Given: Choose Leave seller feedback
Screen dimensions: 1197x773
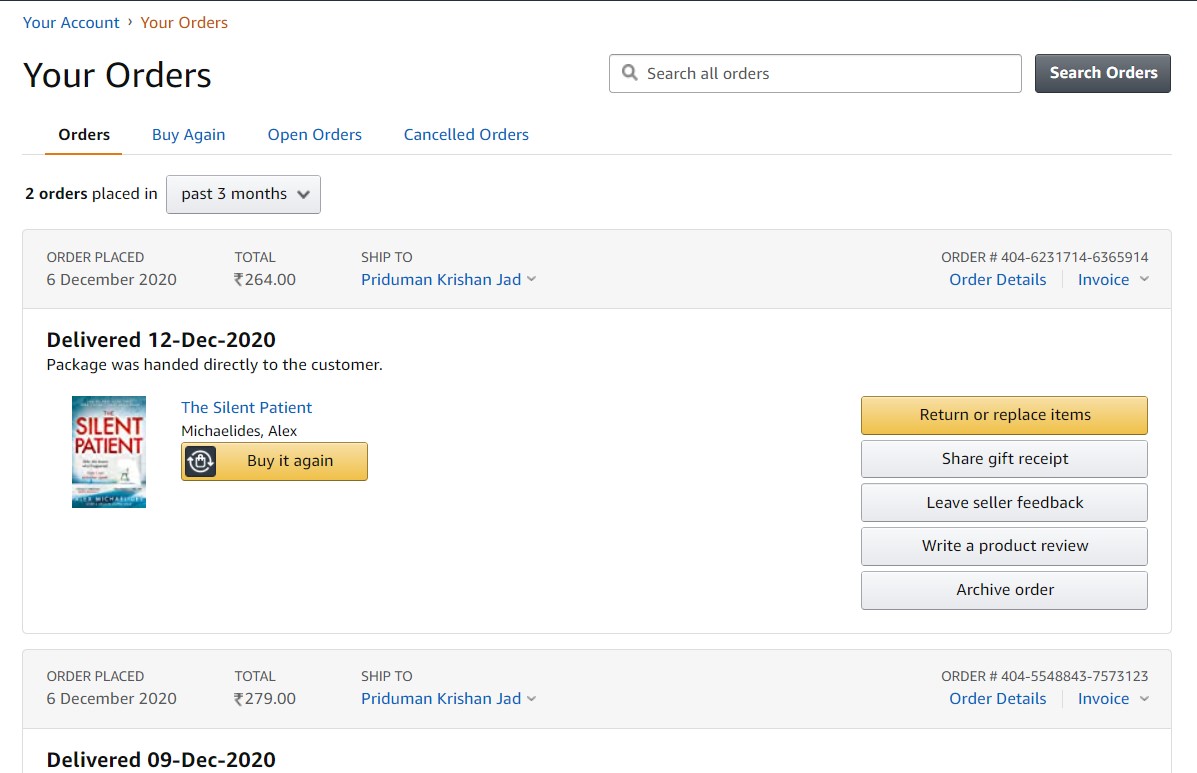Looking at the screenshot, I should (1004, 502).
